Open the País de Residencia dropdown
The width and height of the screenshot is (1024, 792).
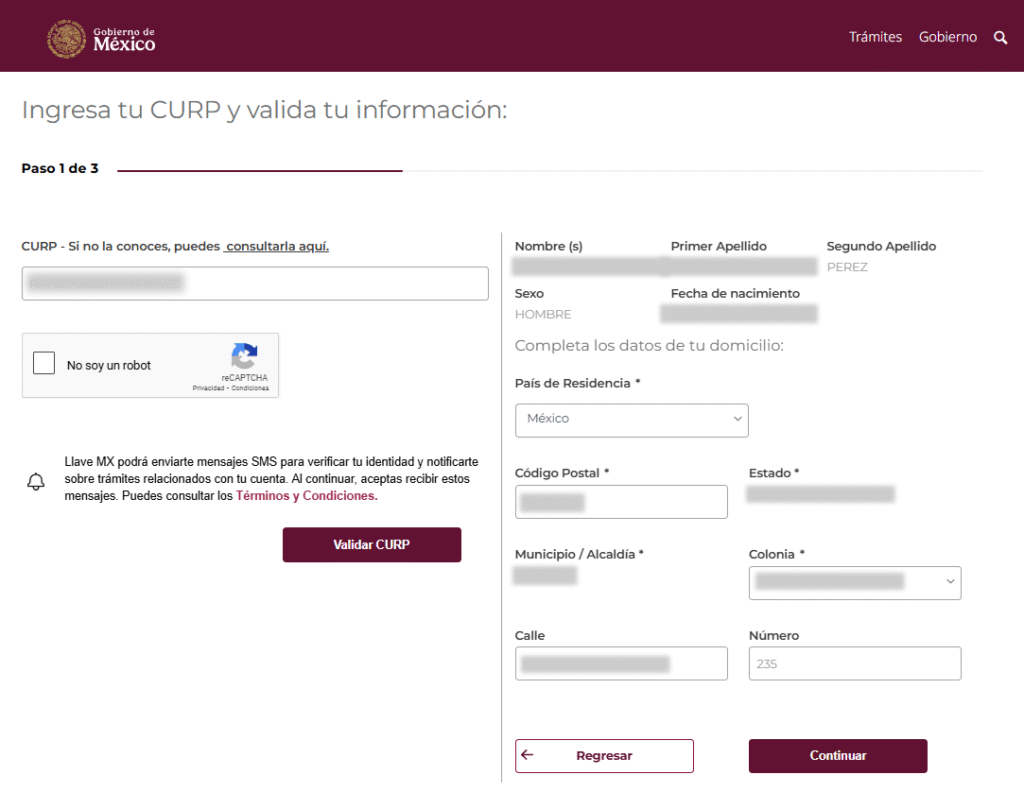(631, 420)
